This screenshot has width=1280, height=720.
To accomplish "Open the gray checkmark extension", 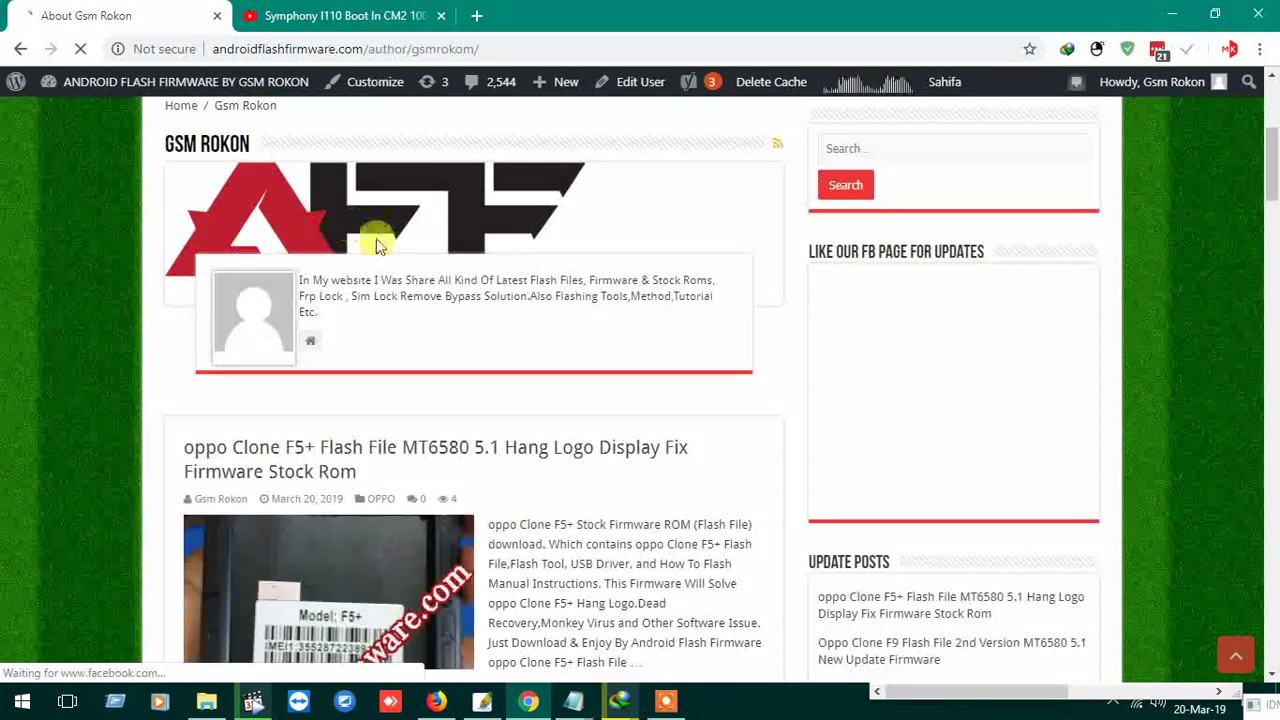I will [x=1188, y=49].
